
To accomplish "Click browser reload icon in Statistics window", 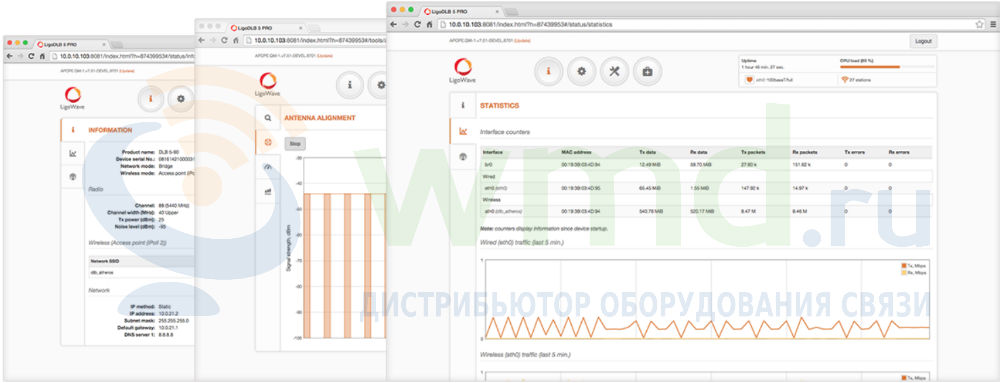I will click(x=418, y=24).
